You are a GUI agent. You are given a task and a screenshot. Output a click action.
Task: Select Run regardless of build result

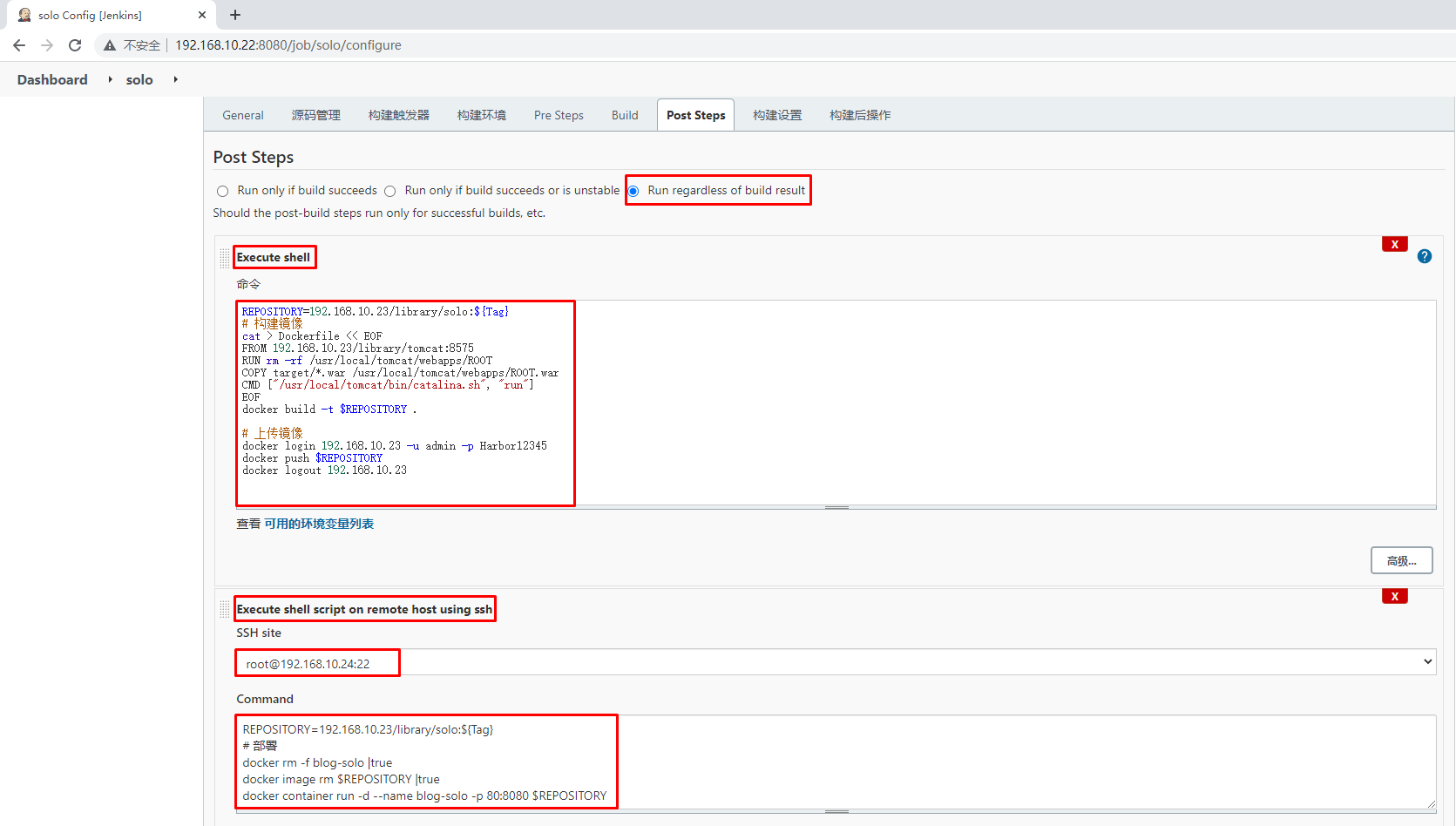coord(633,191)
